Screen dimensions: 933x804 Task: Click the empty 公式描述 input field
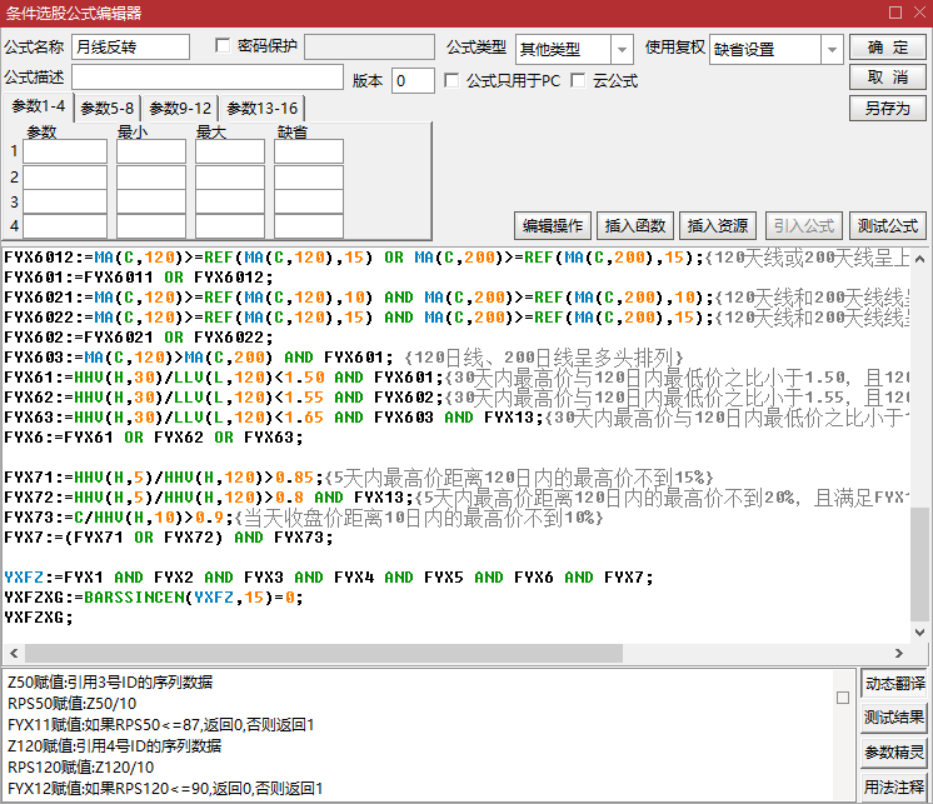(x=207, y=77)
